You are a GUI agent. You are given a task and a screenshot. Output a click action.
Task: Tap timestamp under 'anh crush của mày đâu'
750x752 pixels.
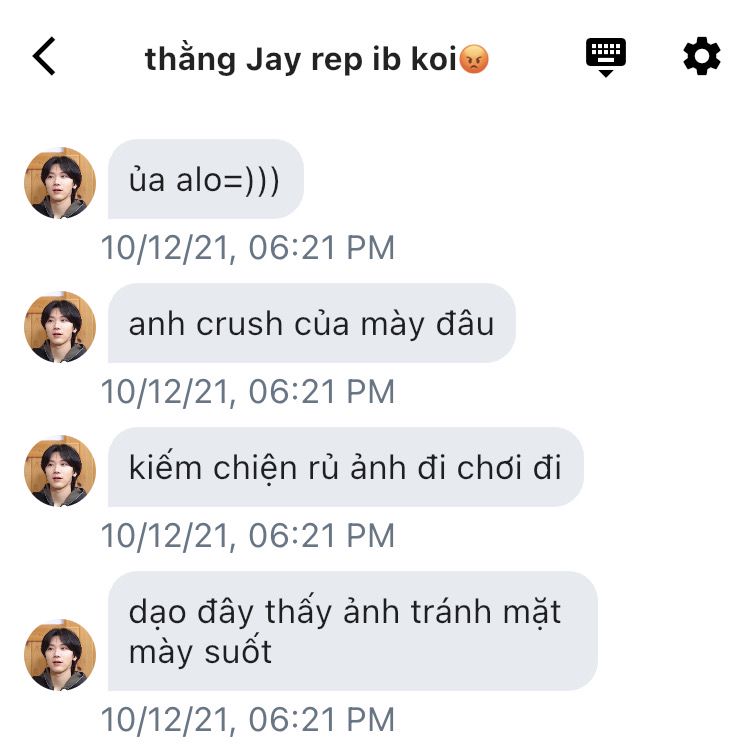pyautogui.click(x=248, y=392)
